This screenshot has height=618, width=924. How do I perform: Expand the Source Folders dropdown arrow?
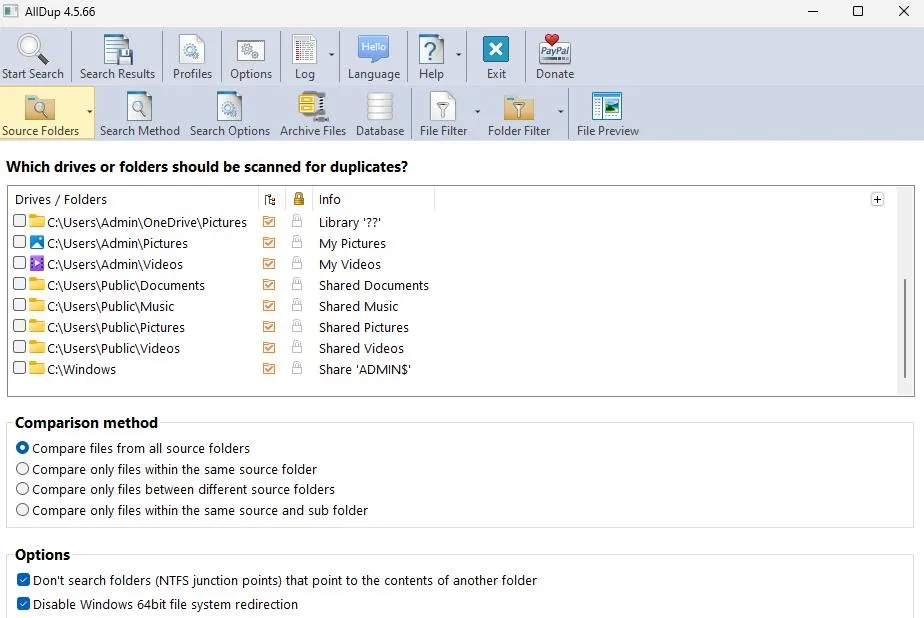tap(90, 111)
